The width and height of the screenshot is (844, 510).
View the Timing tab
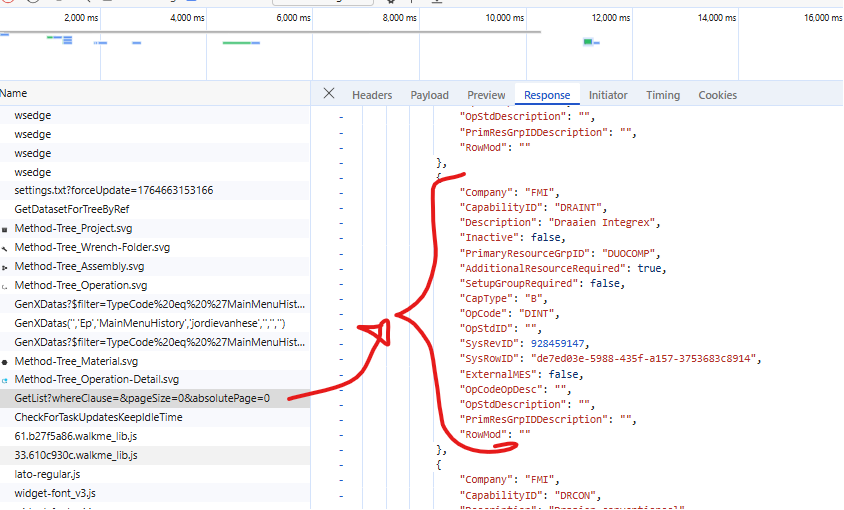click(x=662, y=95)
